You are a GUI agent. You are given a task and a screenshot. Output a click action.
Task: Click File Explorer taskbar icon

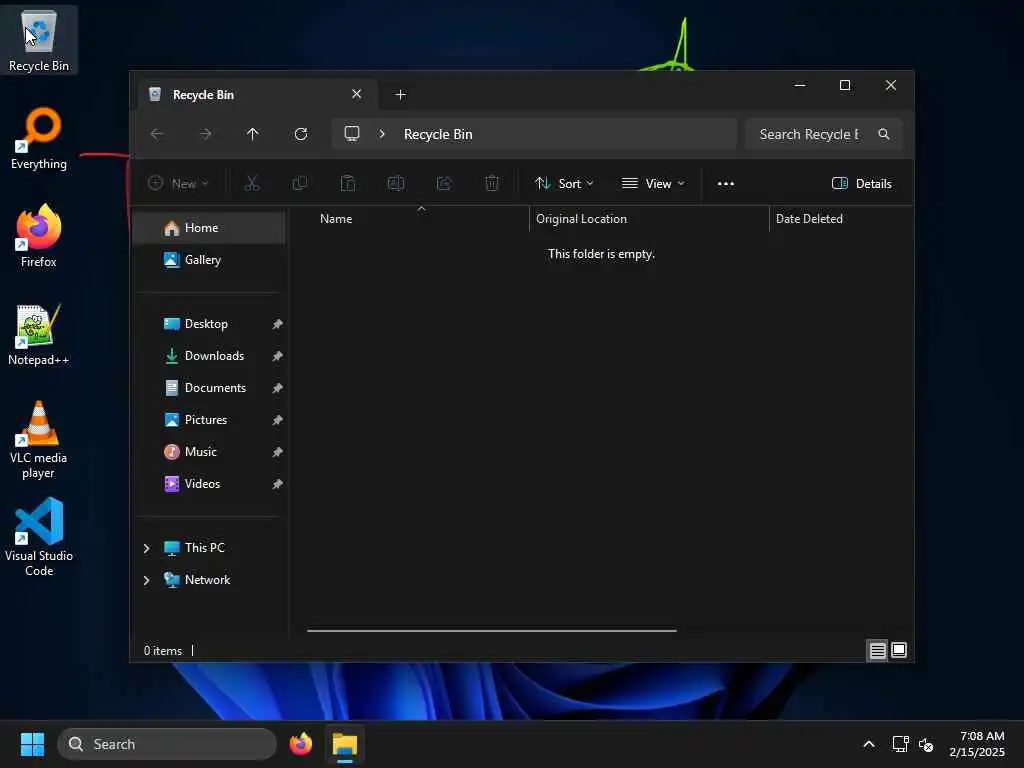point(345,744)
